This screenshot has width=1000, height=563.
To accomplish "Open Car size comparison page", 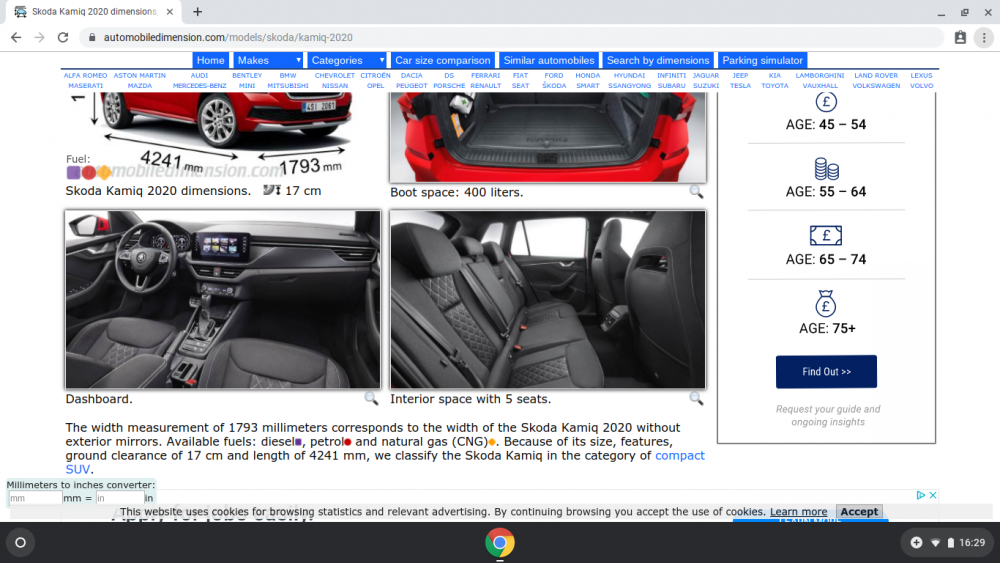I will [443, 60].
